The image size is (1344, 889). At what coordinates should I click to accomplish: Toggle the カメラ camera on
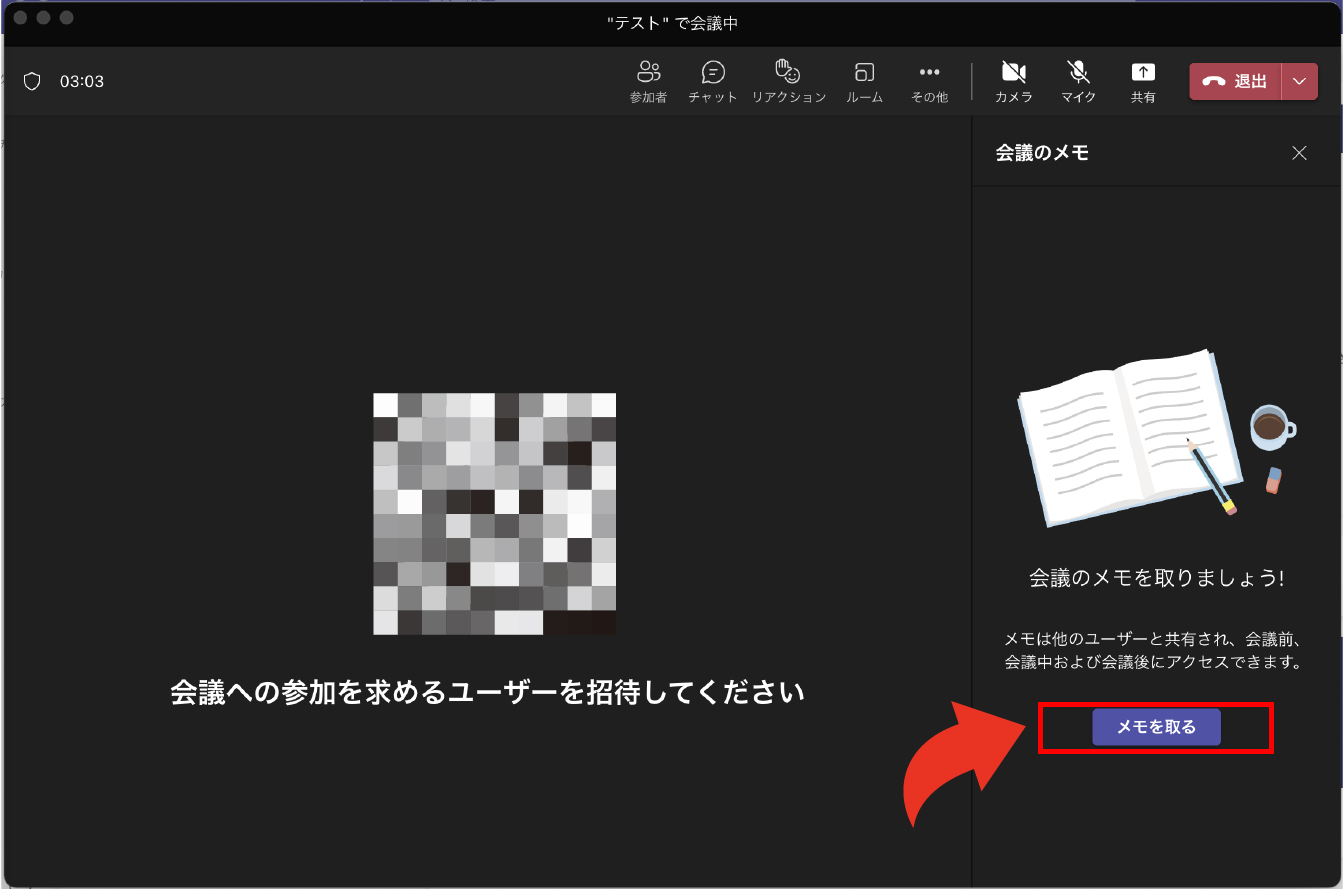(x=1014, y=81)
